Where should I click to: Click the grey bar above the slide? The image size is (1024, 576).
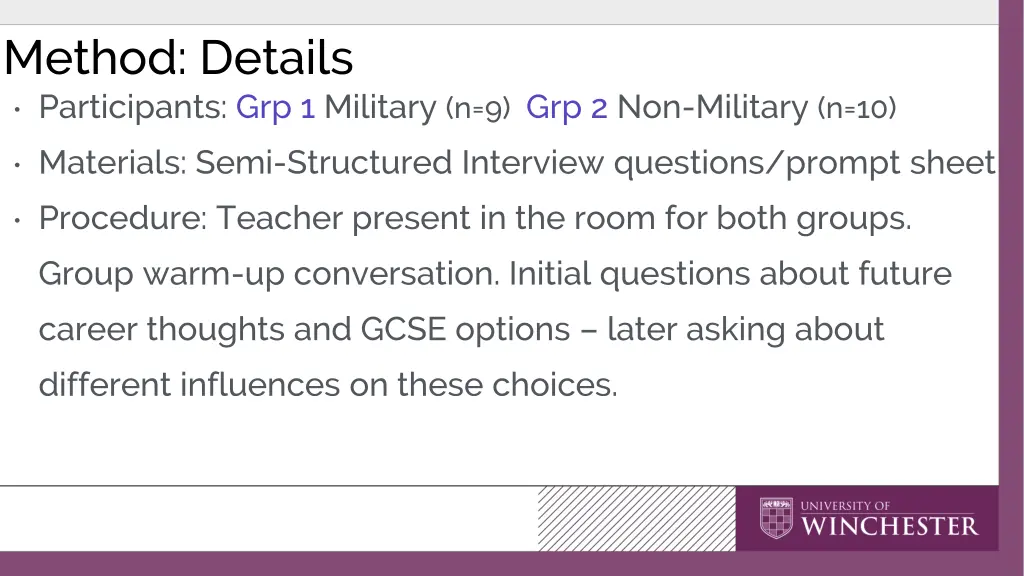499,12
